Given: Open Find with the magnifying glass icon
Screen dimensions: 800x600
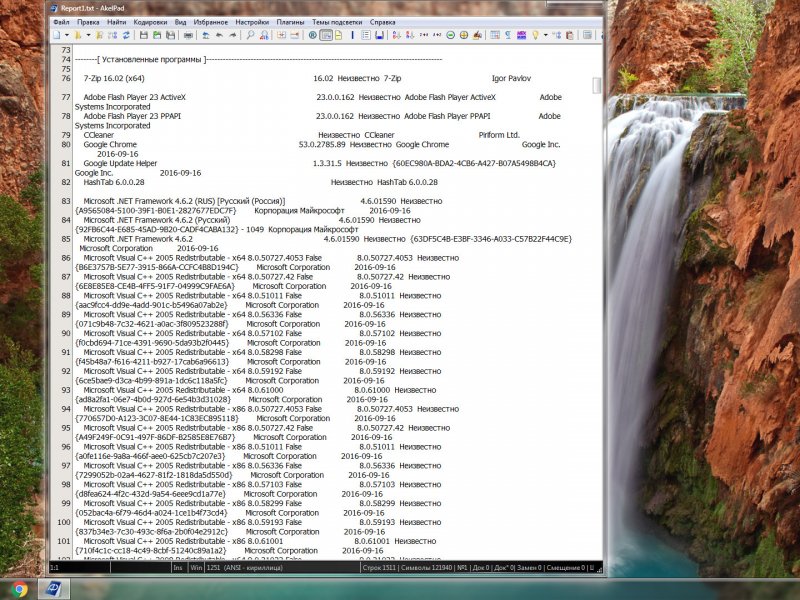Looking at the screenshot, I should pyautogui.click(x=251, y=35).
